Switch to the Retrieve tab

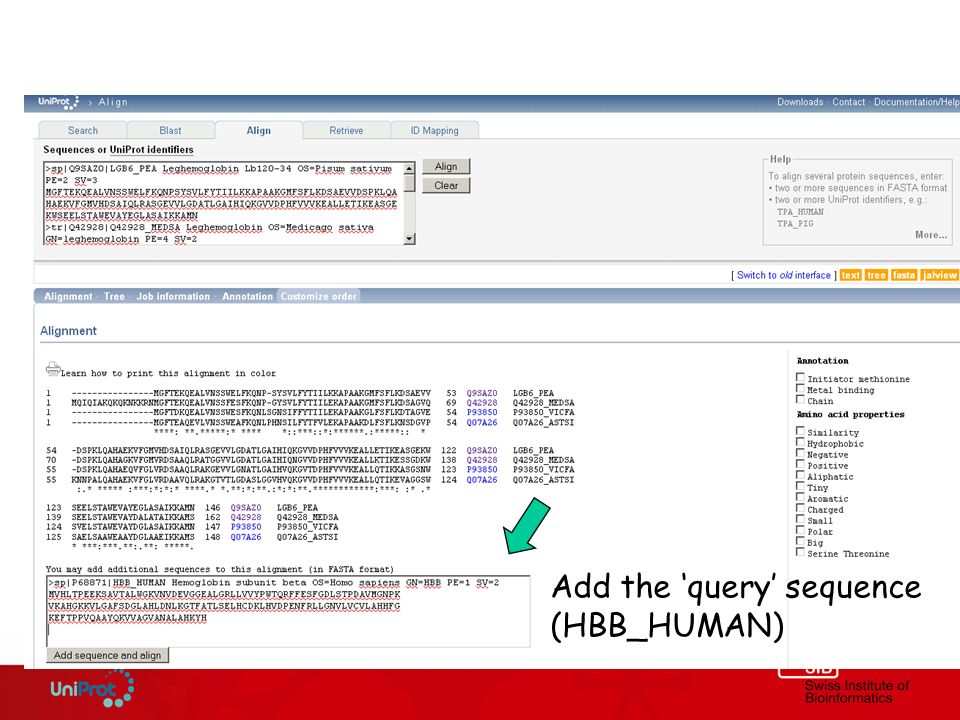pyautogui.click(x=346, y=130)
